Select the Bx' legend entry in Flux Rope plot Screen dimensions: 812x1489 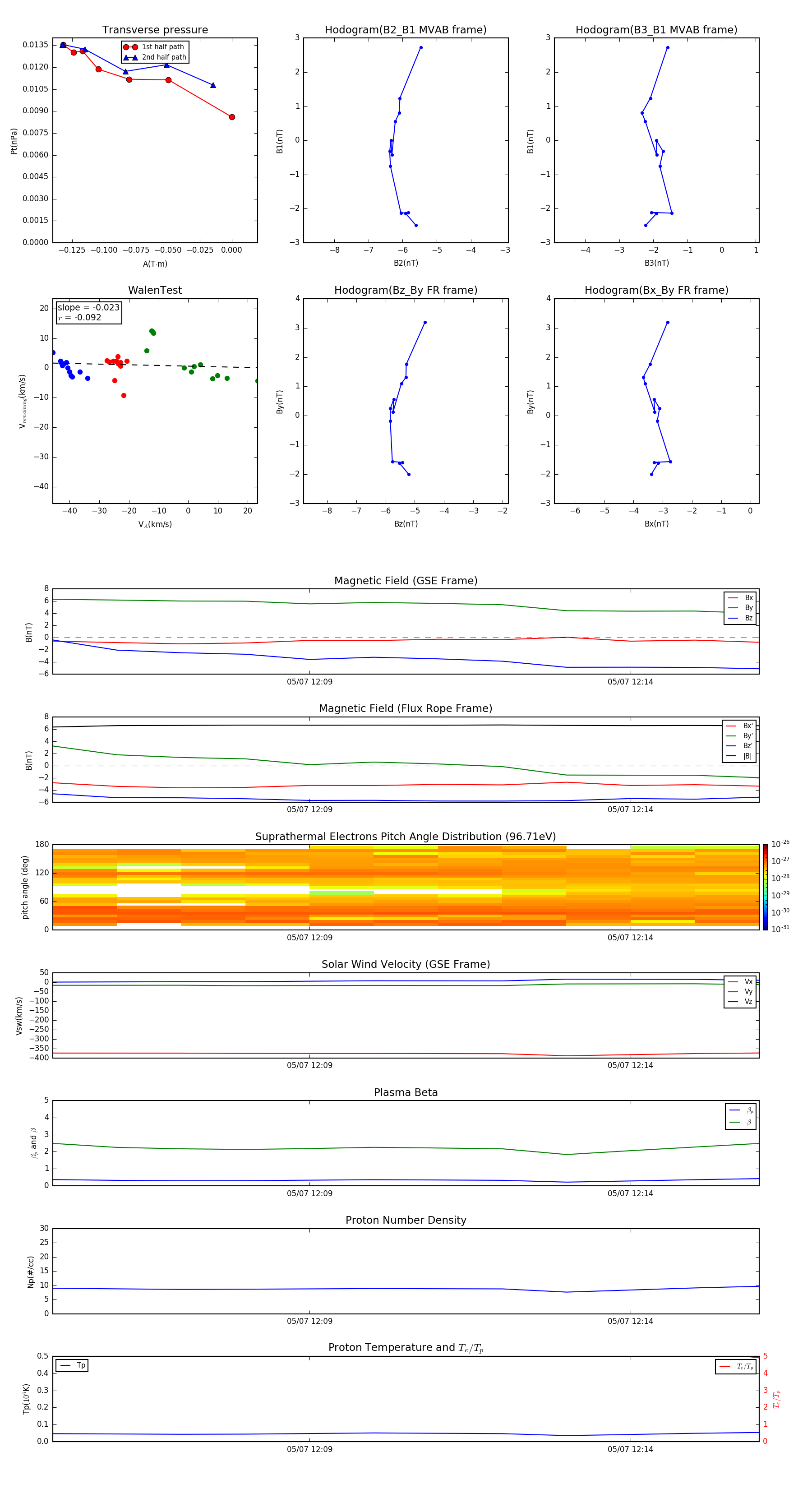pos(740,726)
